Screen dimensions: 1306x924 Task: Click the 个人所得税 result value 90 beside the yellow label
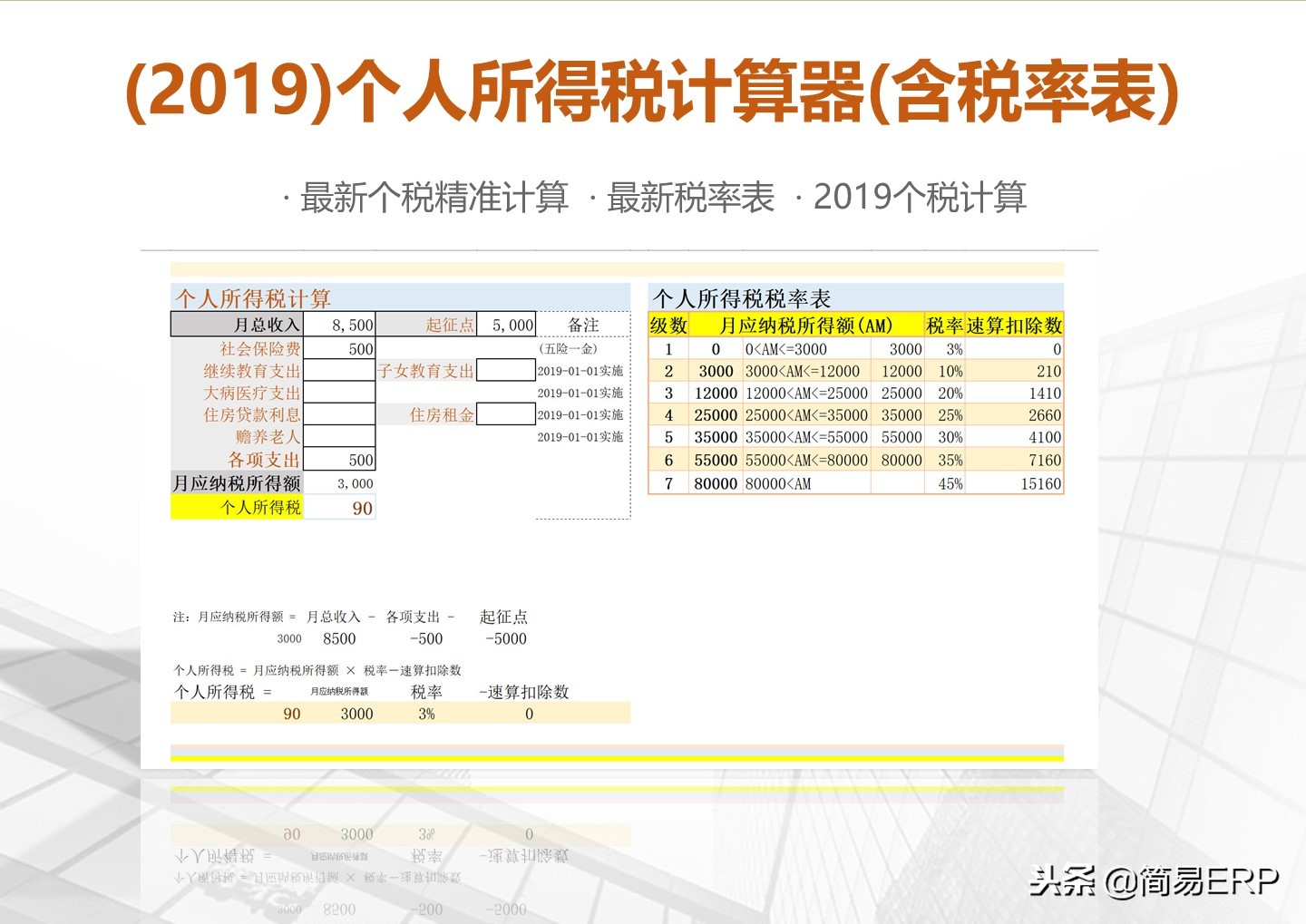[340, 509]
